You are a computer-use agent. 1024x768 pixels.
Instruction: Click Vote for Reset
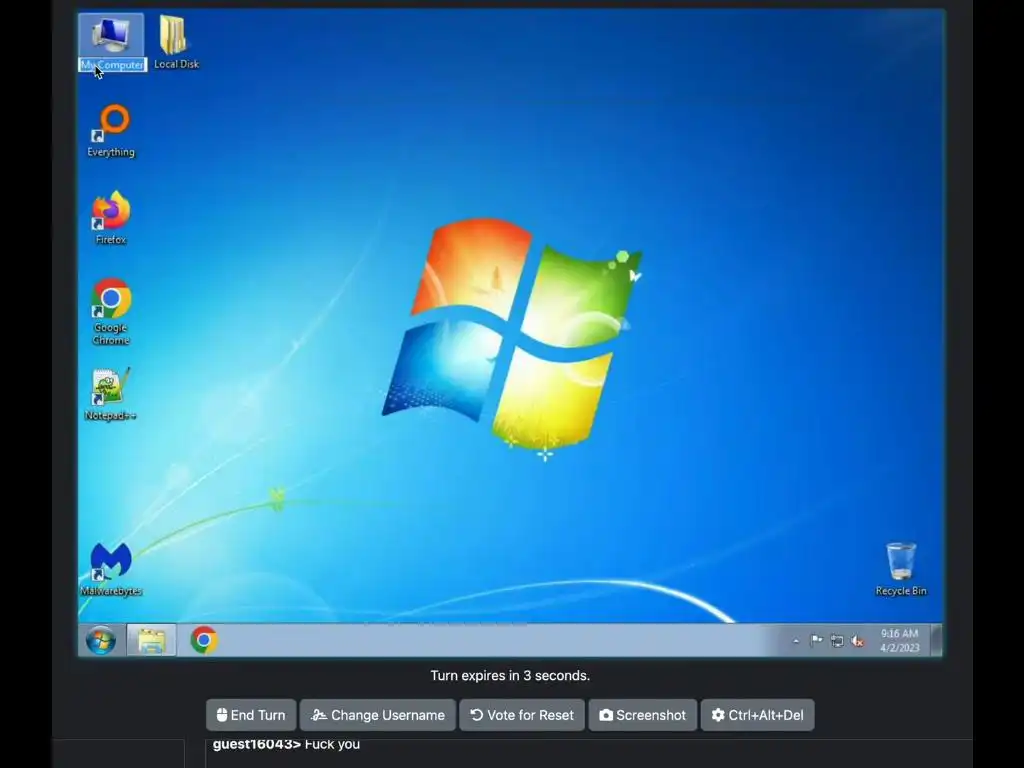tap(522, 715)
